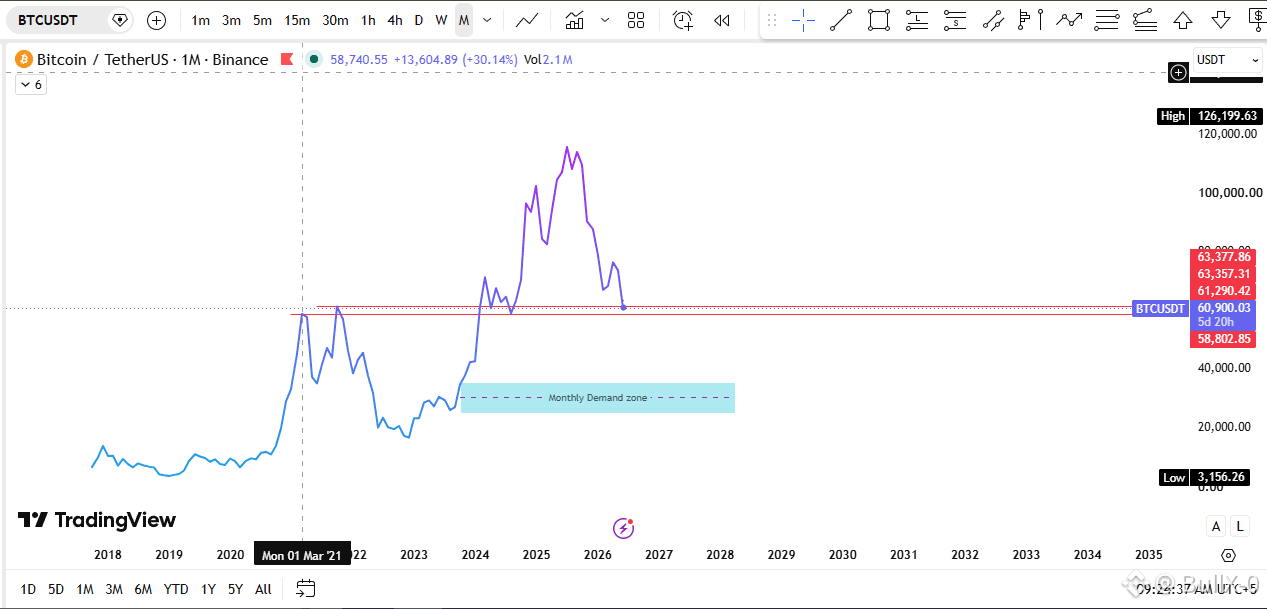
Task: Switch to the 5m timeframe
Action: tap(262, 20)
